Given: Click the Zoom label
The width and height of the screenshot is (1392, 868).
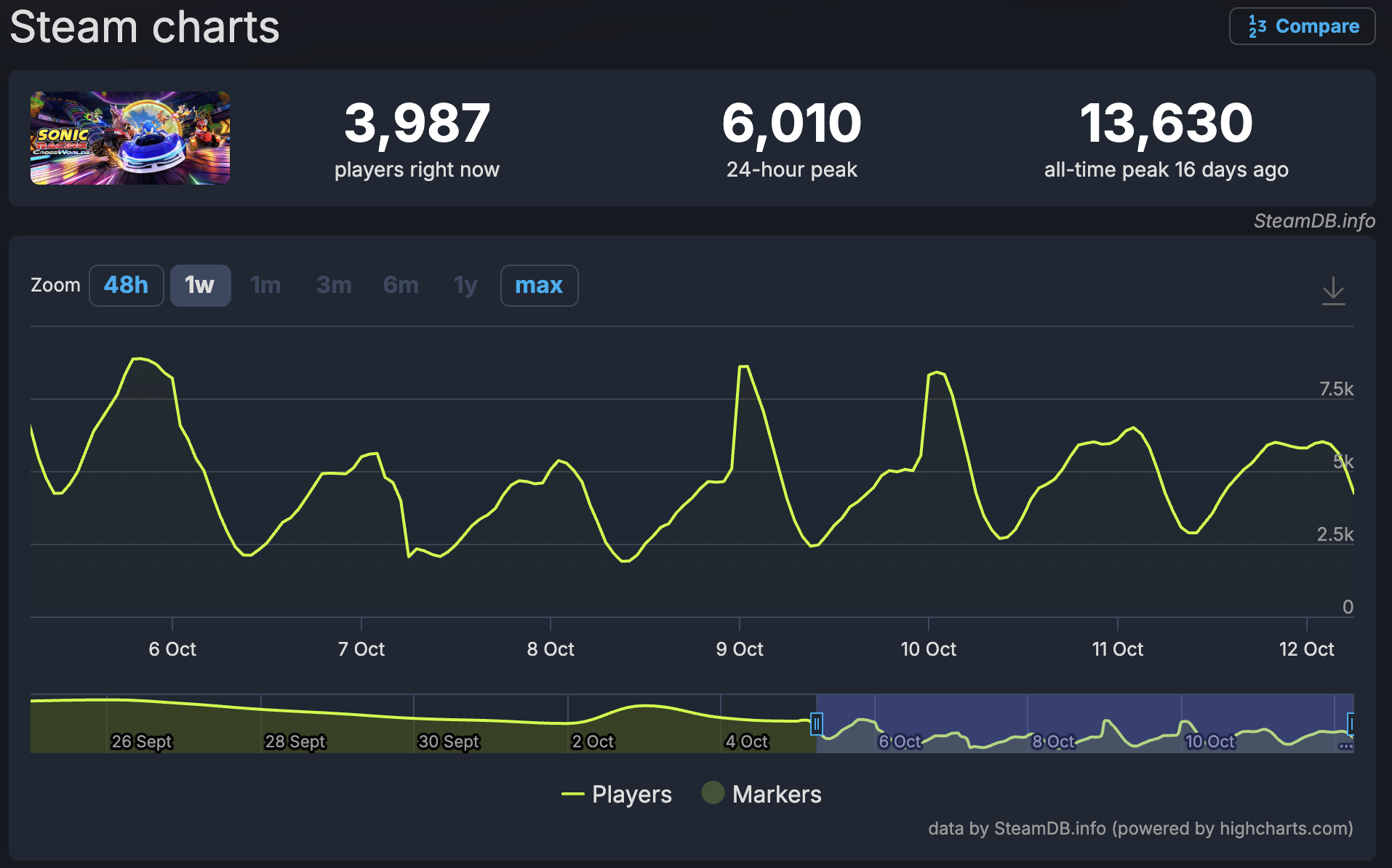Looking at the screenshot, I should point(55,285).
